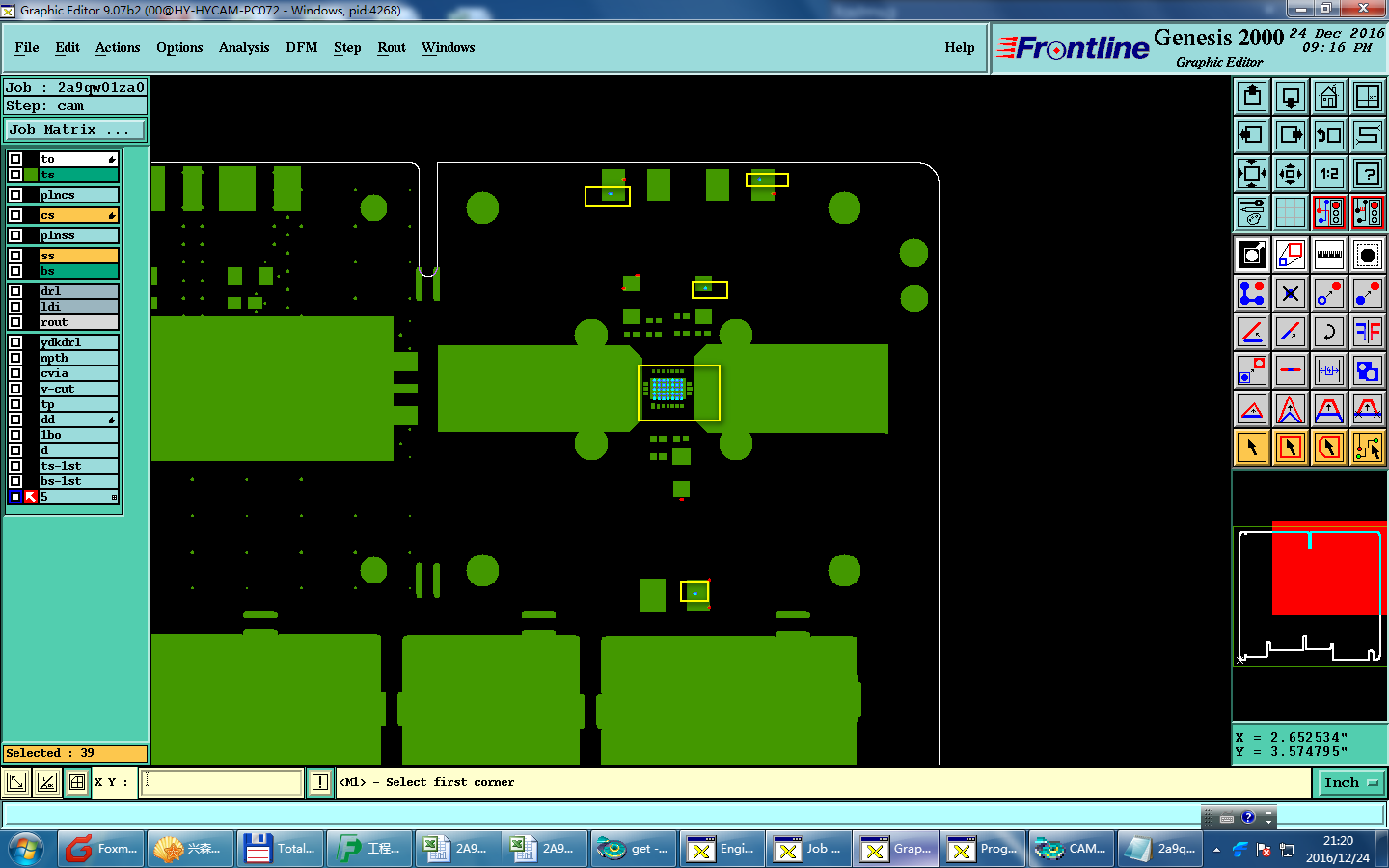Click red arrow swatch on layer 5
1389x868 pixels.
(x=31, y=497)
